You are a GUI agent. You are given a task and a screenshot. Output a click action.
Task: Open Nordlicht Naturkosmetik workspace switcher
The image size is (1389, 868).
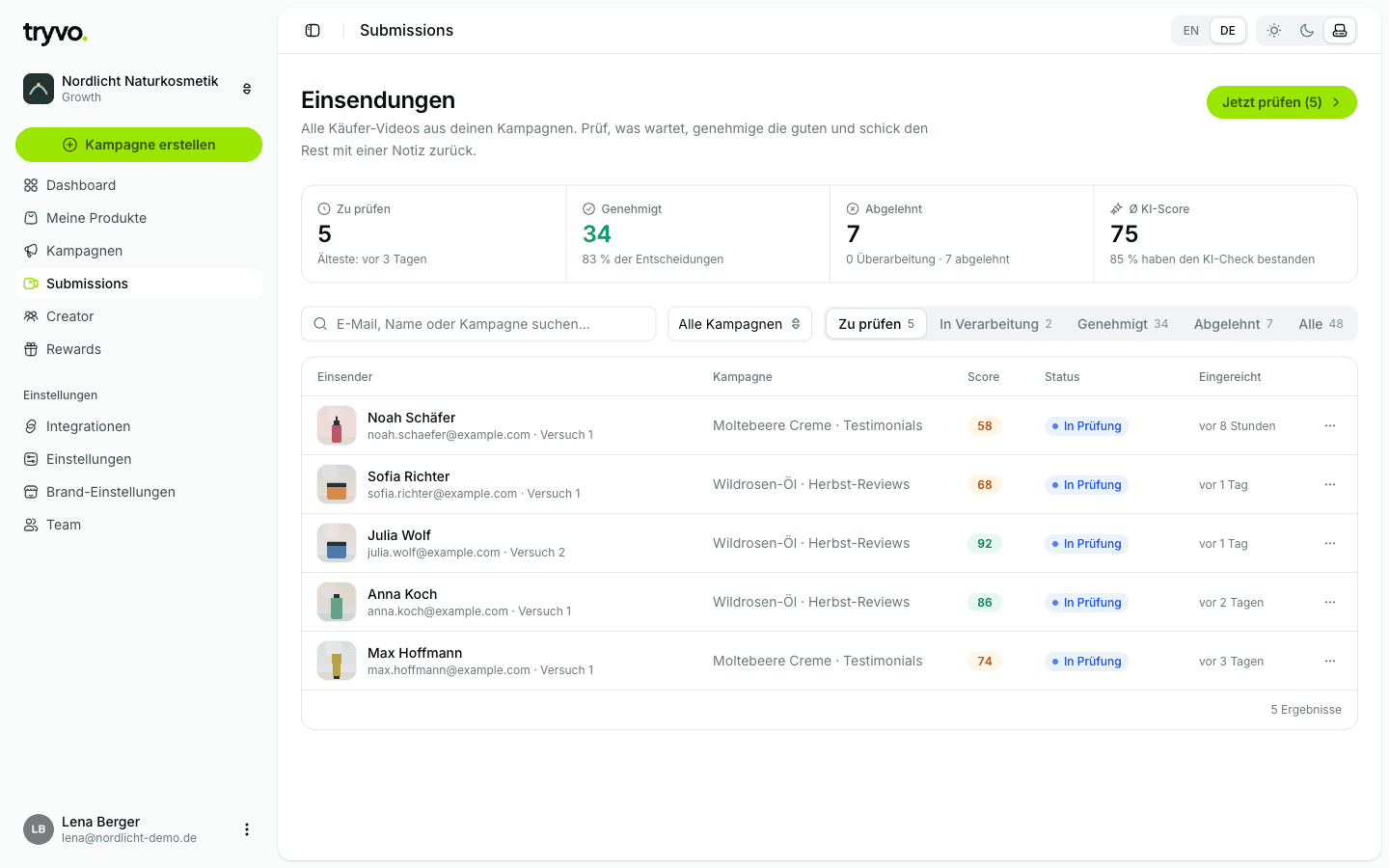(x=139, y=89)
